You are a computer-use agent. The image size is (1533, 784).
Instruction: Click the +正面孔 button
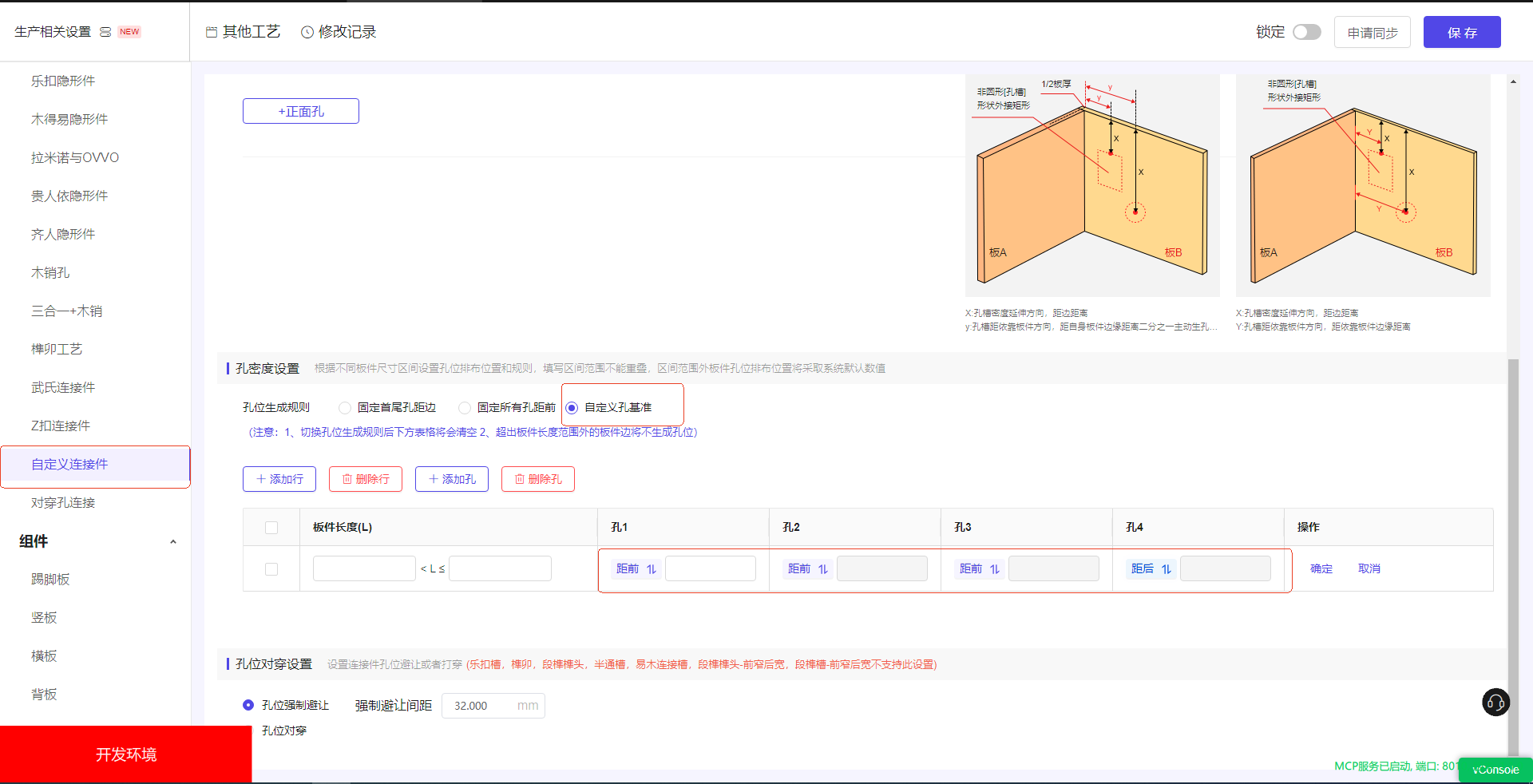(x=301, y=111)
